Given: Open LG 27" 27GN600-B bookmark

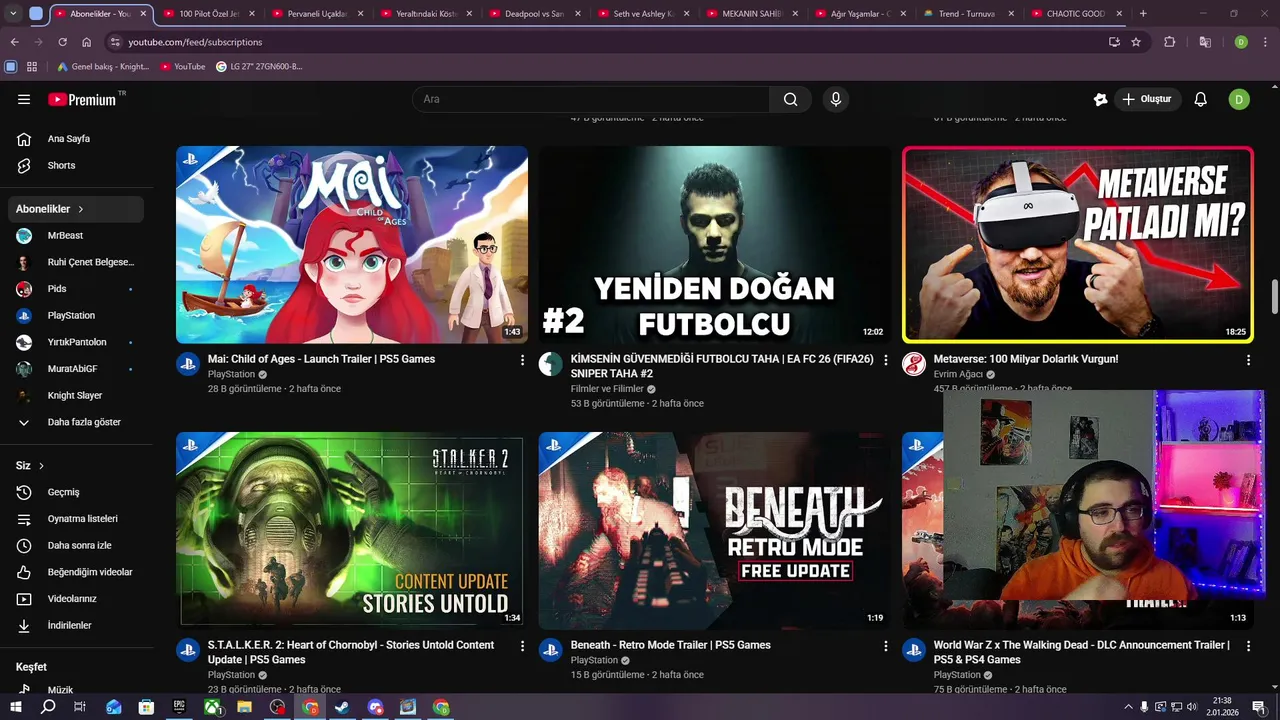Looking at the screenshot, I should coord(259,67).
